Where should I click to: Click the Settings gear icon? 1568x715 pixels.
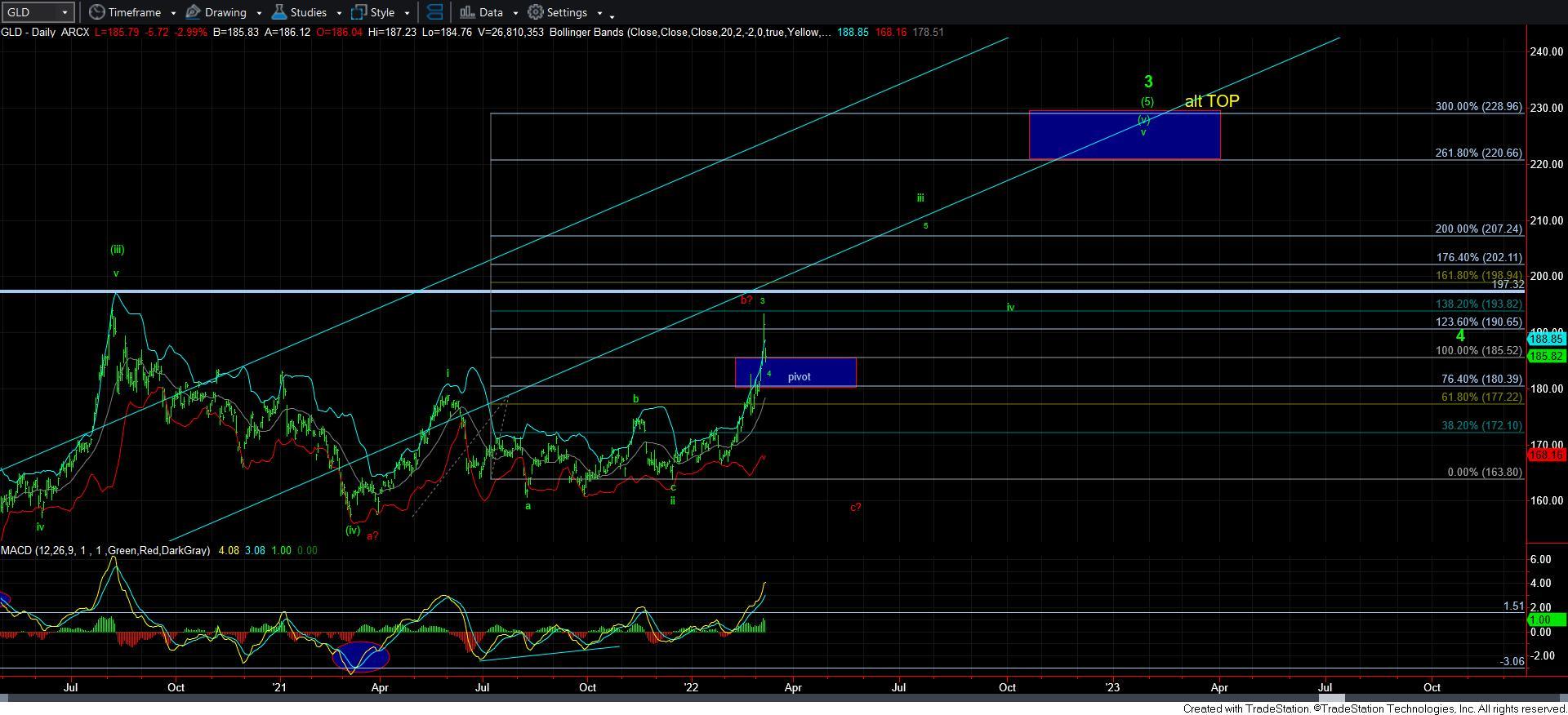coord(536,12)
